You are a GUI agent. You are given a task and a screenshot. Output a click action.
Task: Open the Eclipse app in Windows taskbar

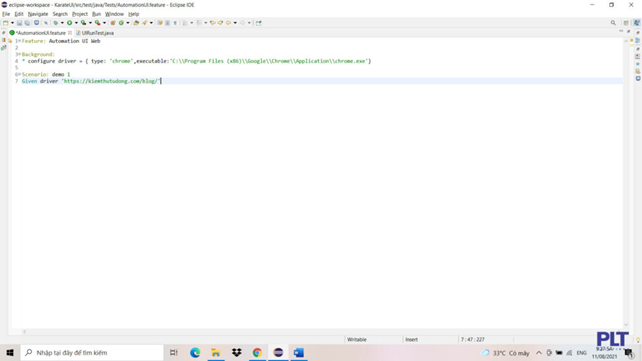[278, 352]
